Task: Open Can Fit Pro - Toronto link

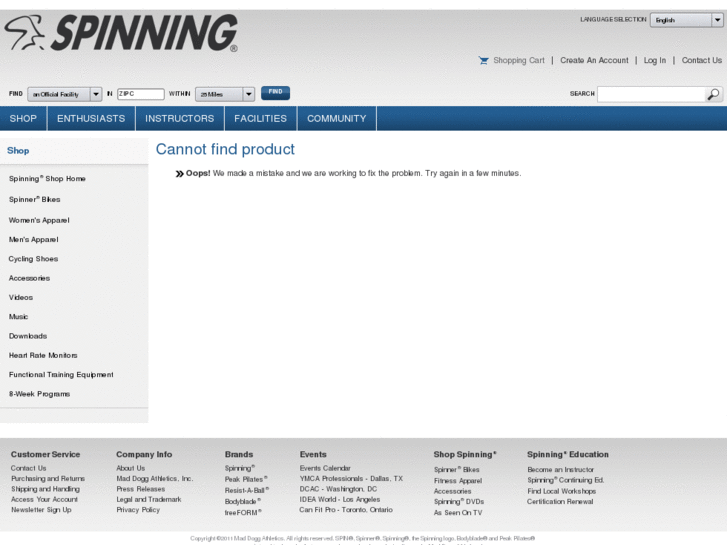Action: tap(346, 510)
